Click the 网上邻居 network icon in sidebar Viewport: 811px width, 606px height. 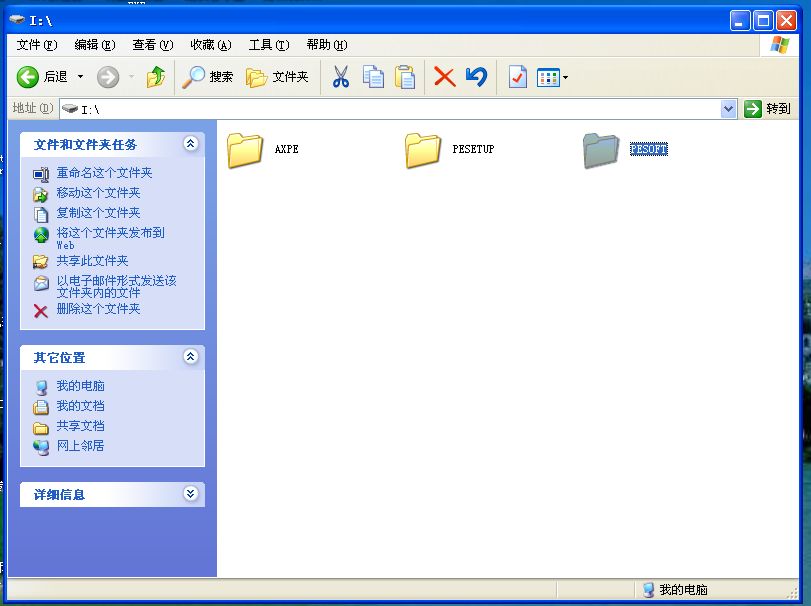41,447
